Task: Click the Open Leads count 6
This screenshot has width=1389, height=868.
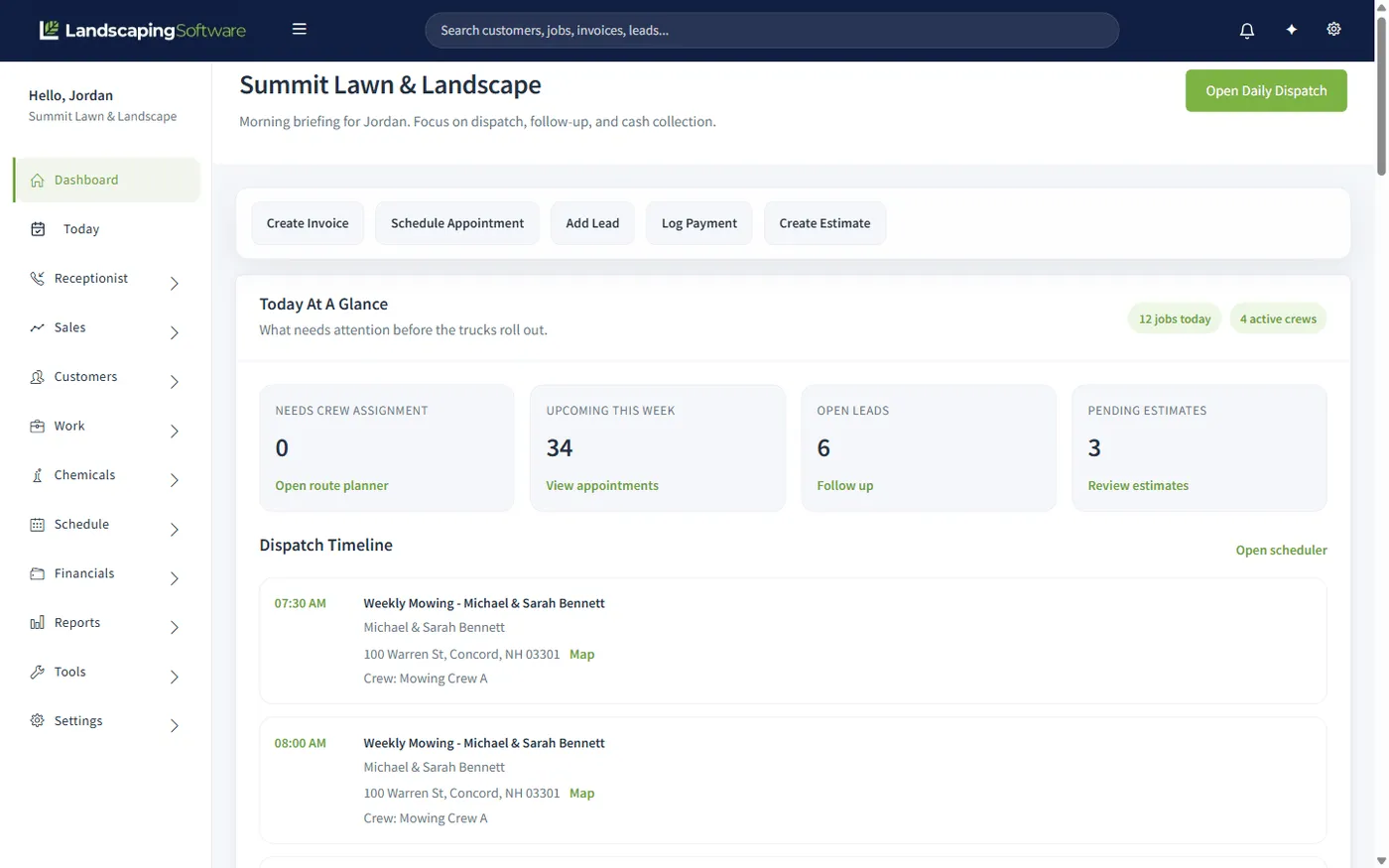Action: coord(823,447)
